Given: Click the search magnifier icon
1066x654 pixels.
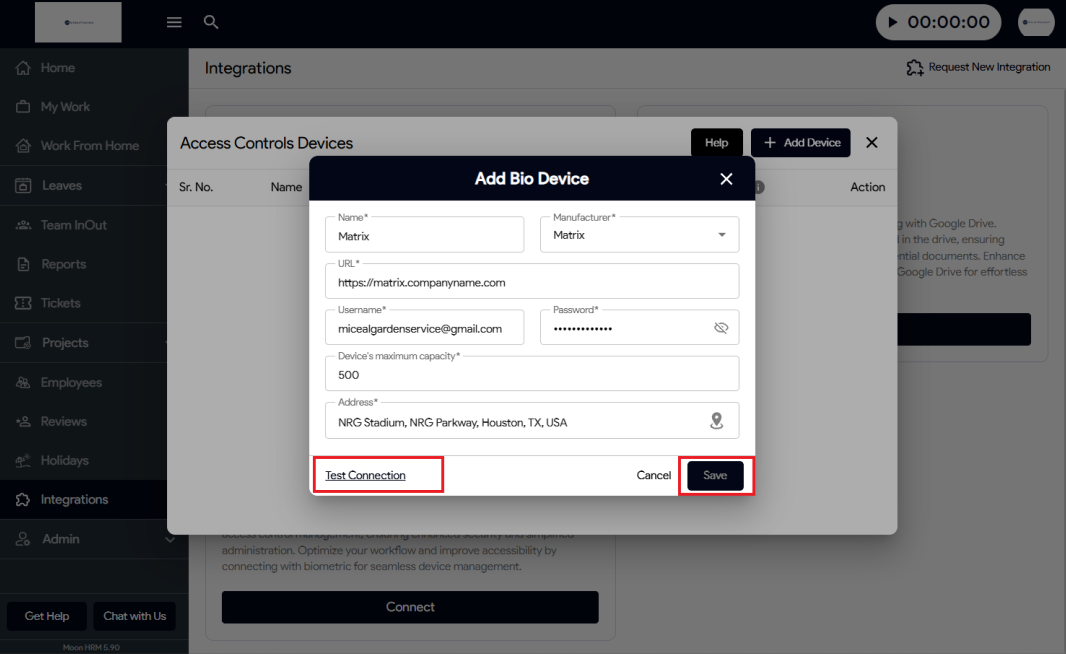Looking at the screenshot, I should tap(211, 22).
